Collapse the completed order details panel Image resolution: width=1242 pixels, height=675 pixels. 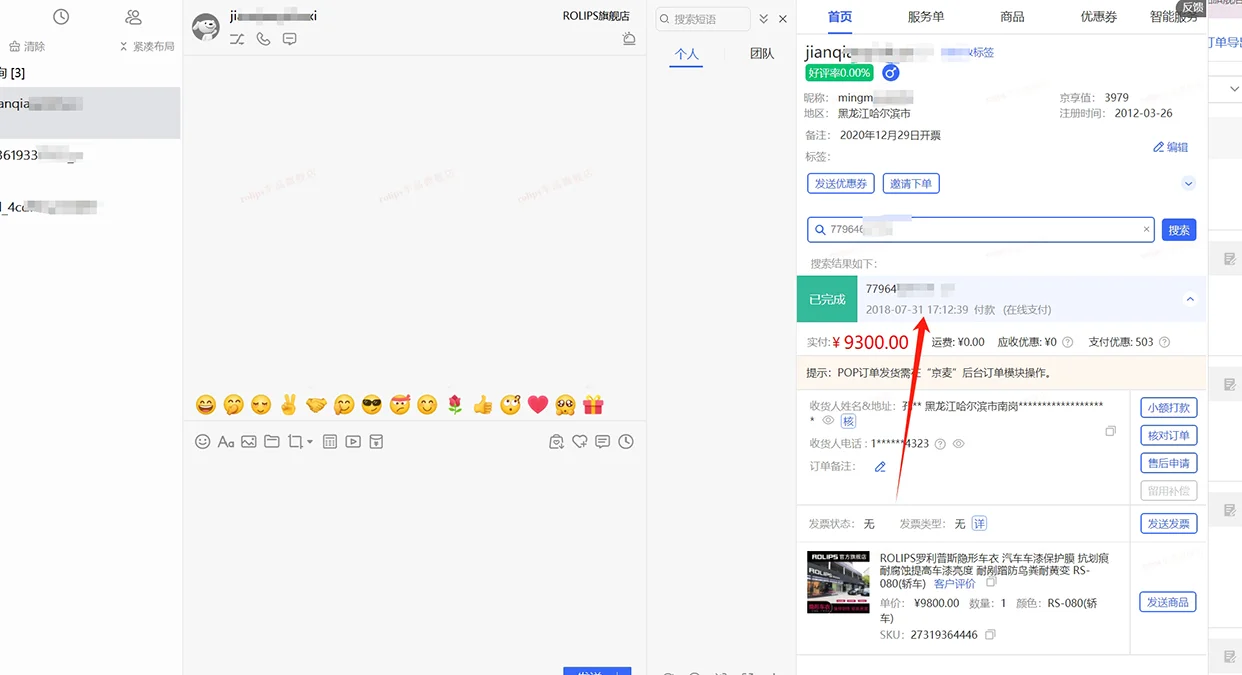[1190, 299]
